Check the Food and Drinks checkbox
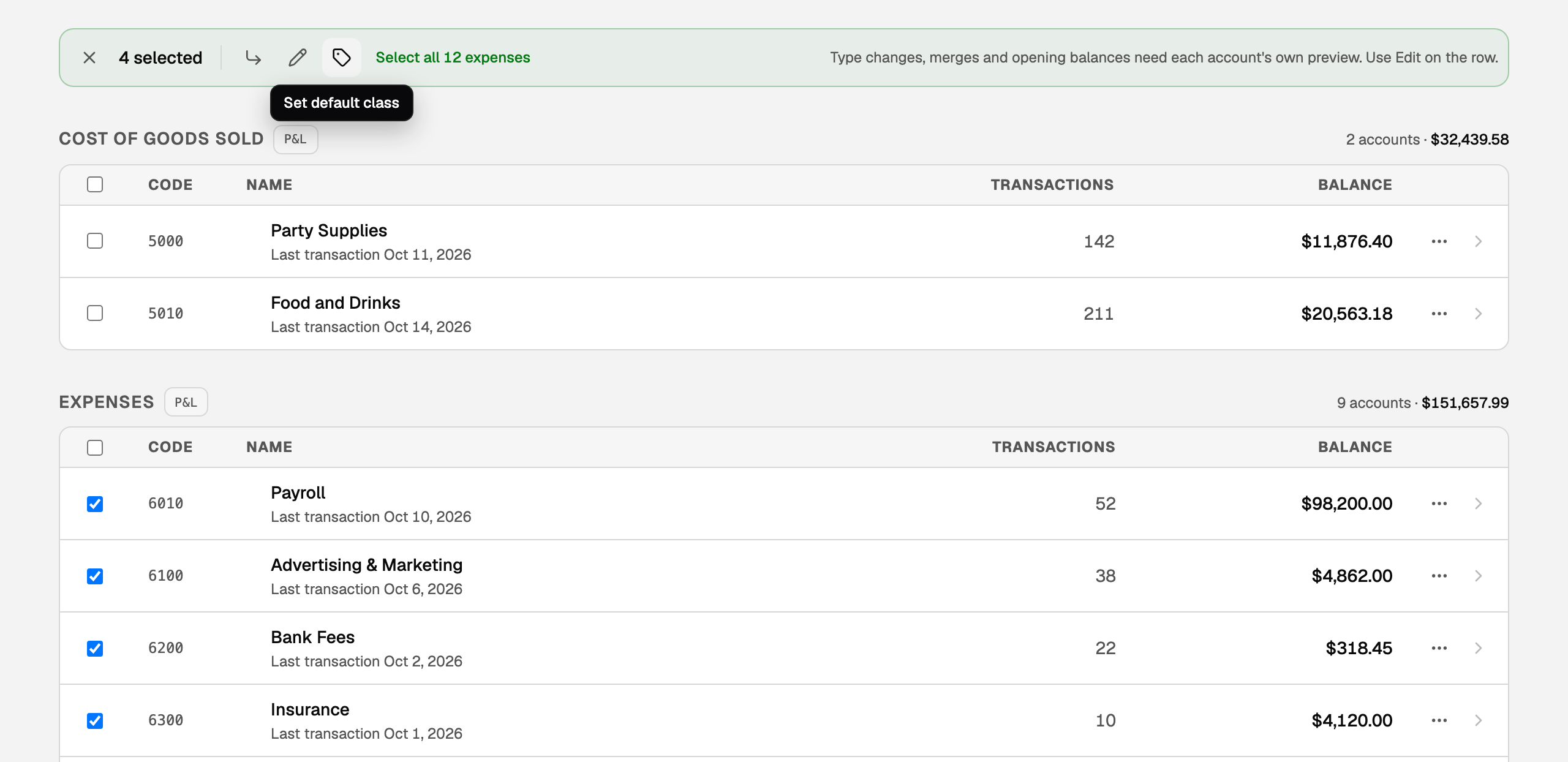The width and height of the screenshot is (1568, 762). click(x=95, y=313)
